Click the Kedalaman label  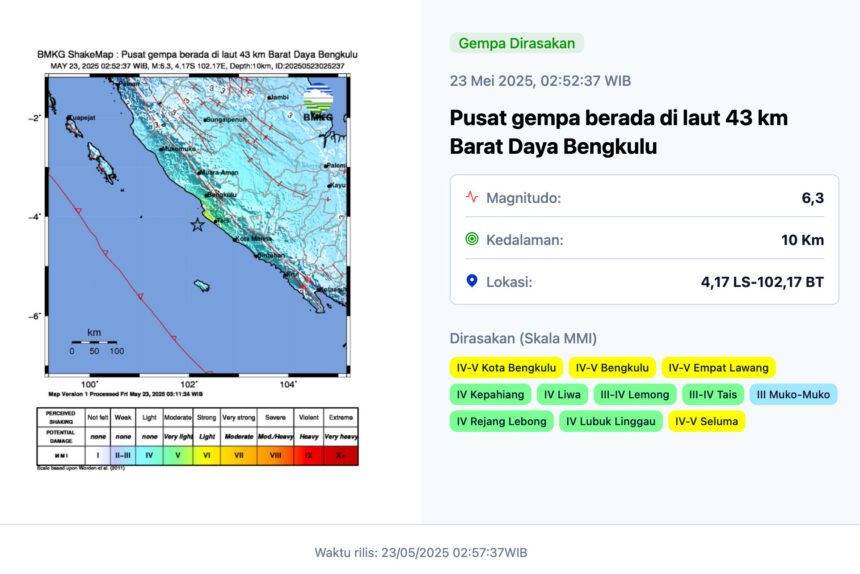pos(524,240)
